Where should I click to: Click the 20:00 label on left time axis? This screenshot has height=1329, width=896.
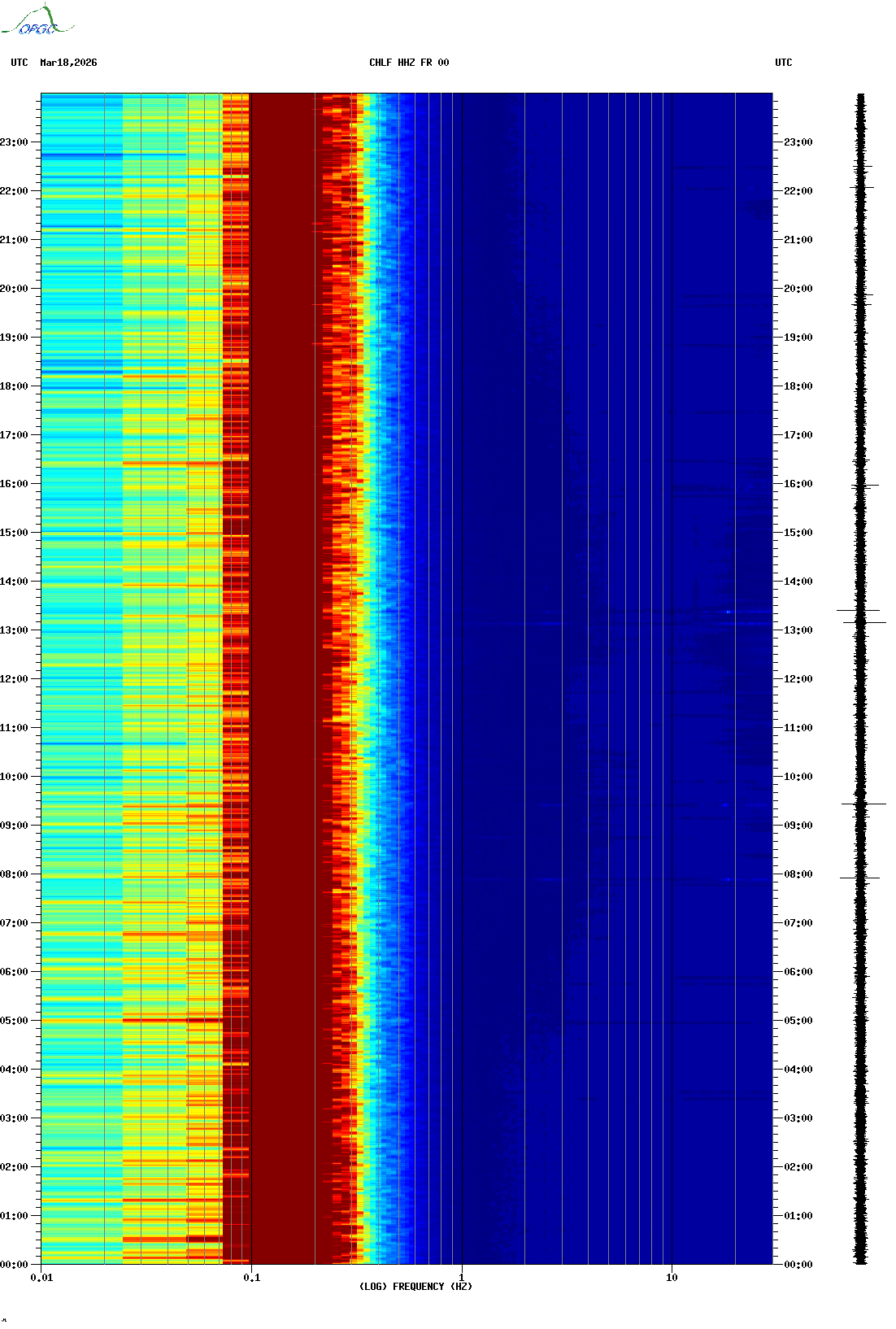(x=14, y=289)
